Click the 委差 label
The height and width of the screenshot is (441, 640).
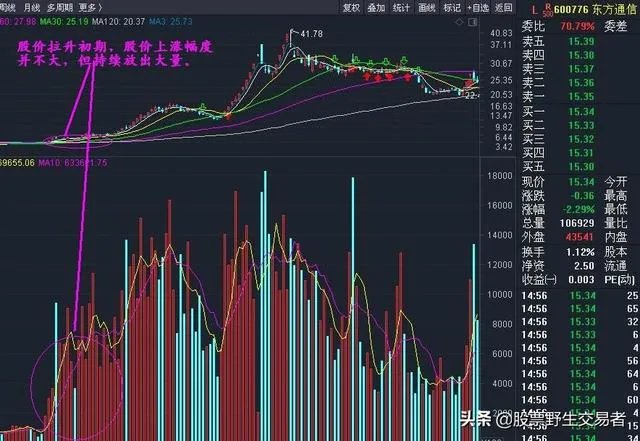[616, 26]
